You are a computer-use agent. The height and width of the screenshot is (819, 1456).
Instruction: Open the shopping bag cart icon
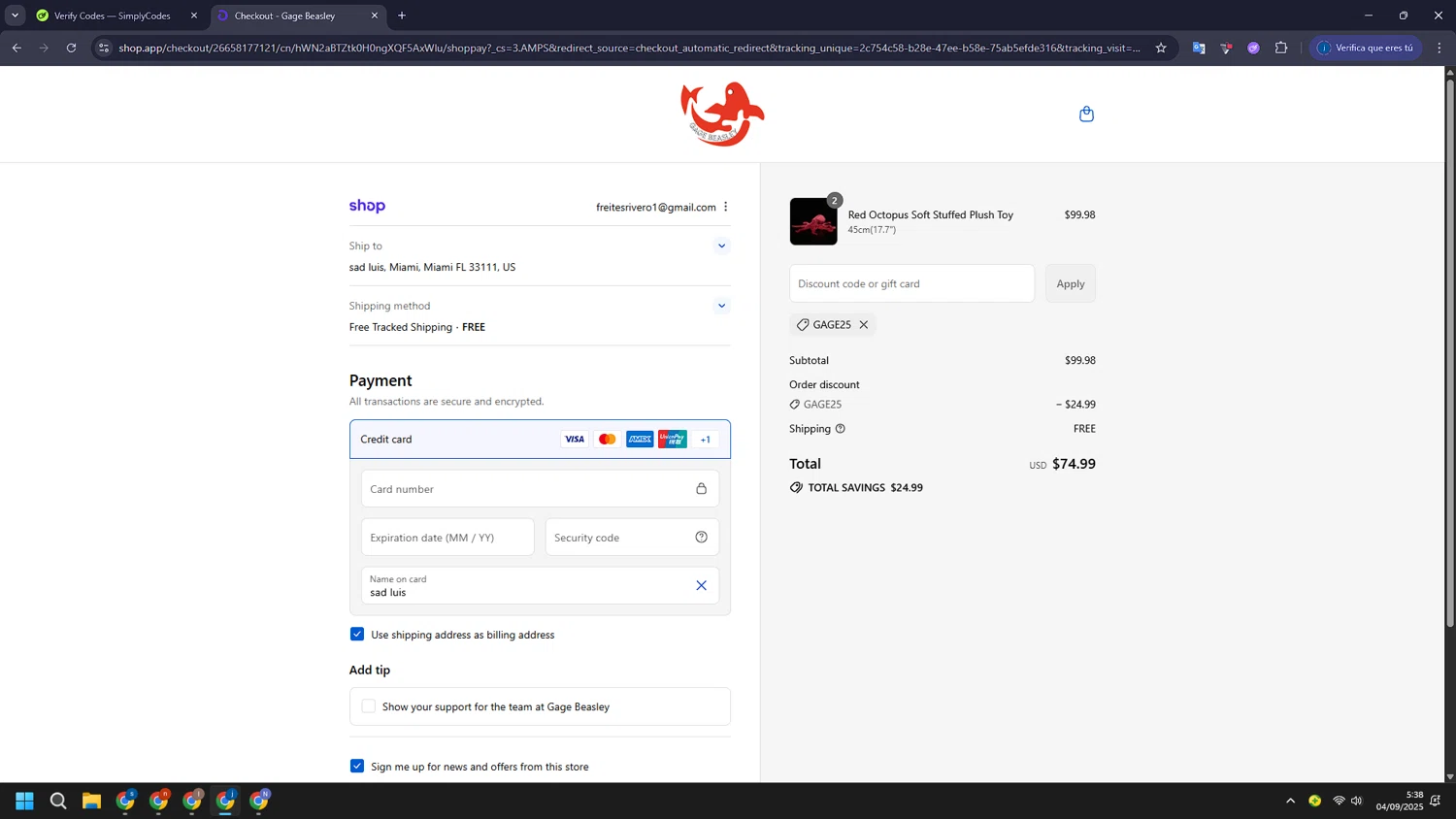(x=1086, y=114)
